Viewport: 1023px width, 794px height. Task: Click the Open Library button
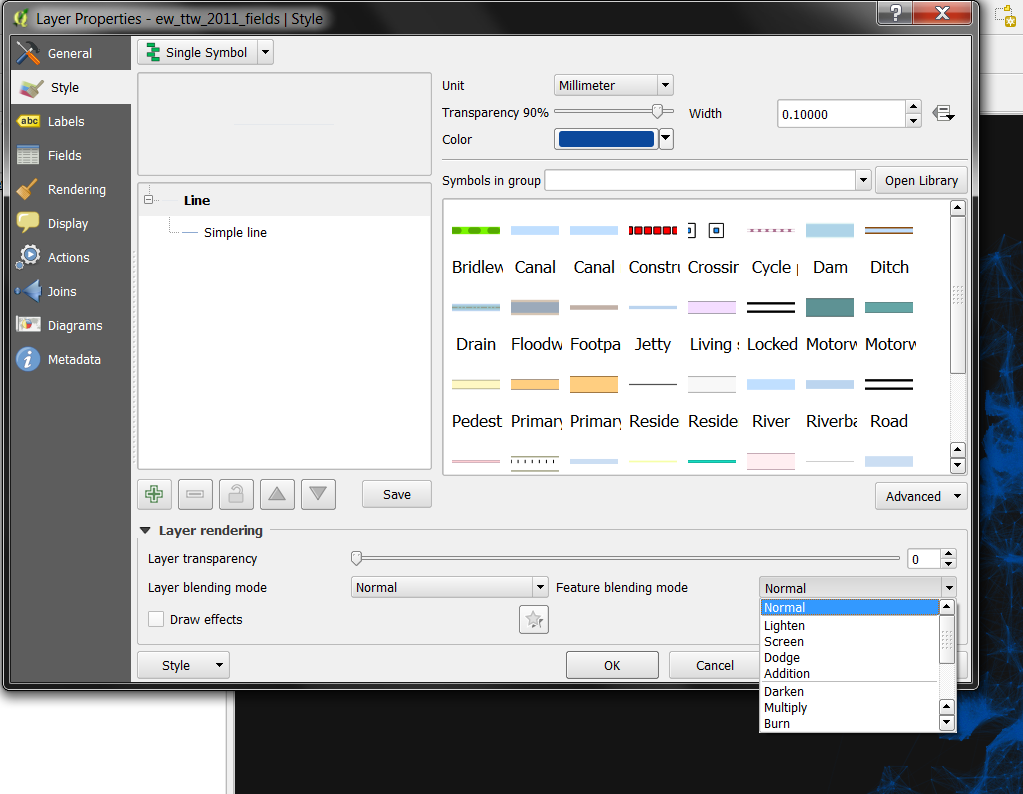click(x=921, y=180)
